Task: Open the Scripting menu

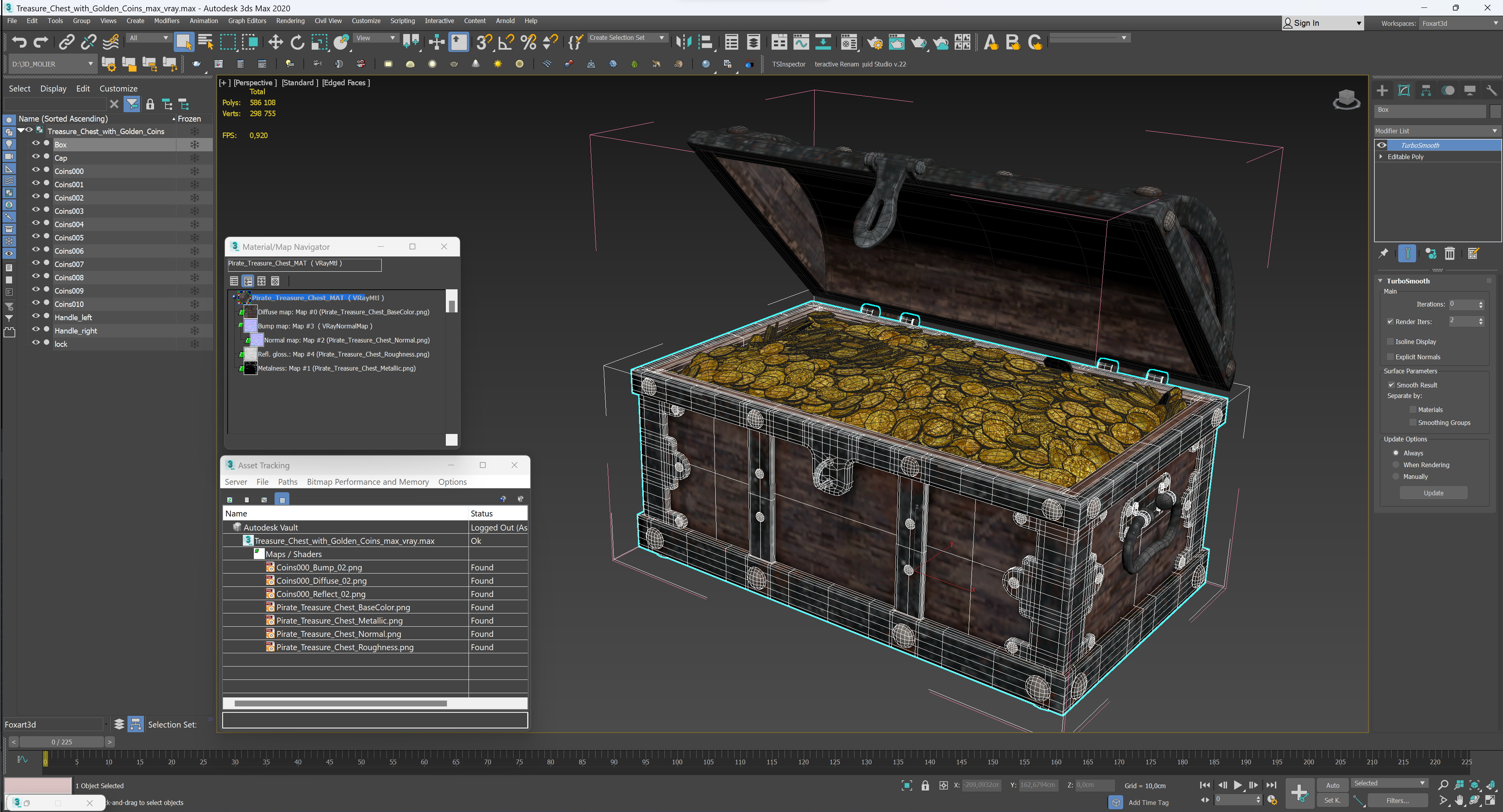Action: [402, 20]
